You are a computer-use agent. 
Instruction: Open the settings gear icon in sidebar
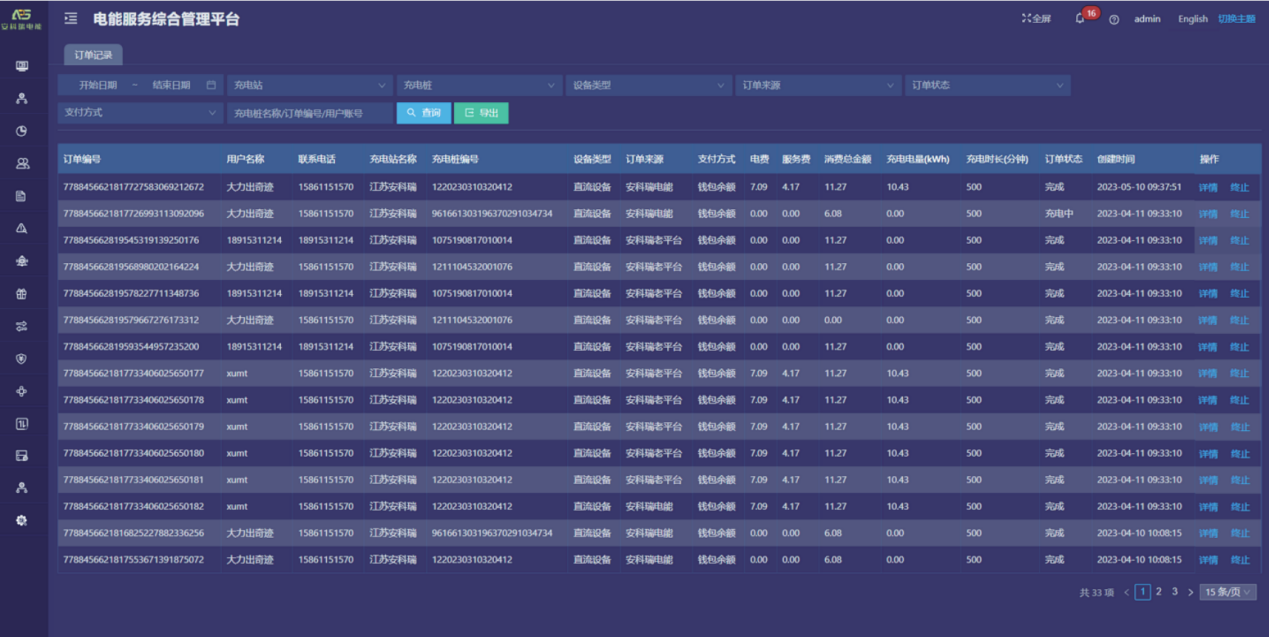point(22,521)
